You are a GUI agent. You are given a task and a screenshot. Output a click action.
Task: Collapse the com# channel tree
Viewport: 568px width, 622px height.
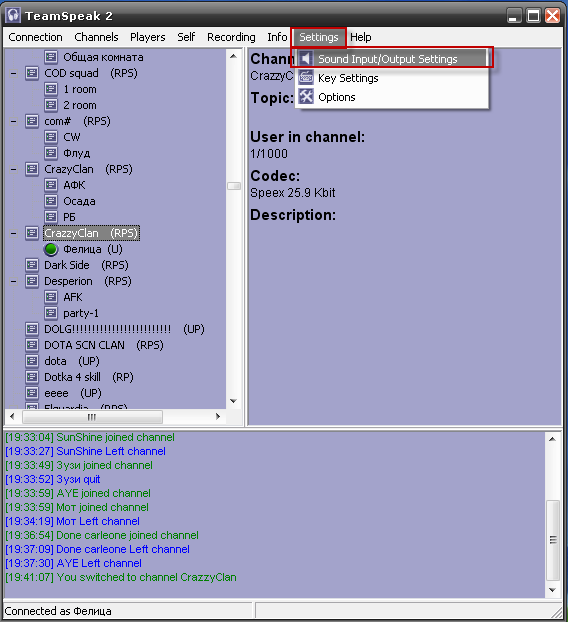14,121
